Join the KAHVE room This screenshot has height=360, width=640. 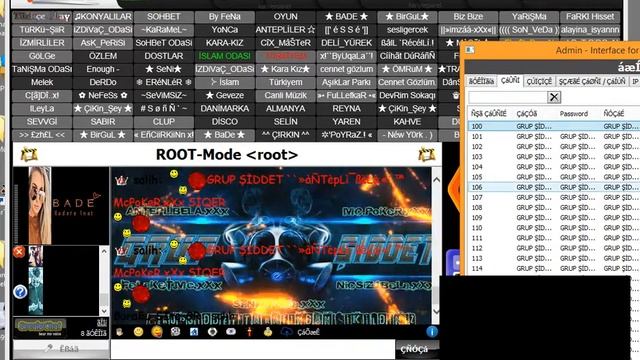pyautogui.click(x=407, y=122)
